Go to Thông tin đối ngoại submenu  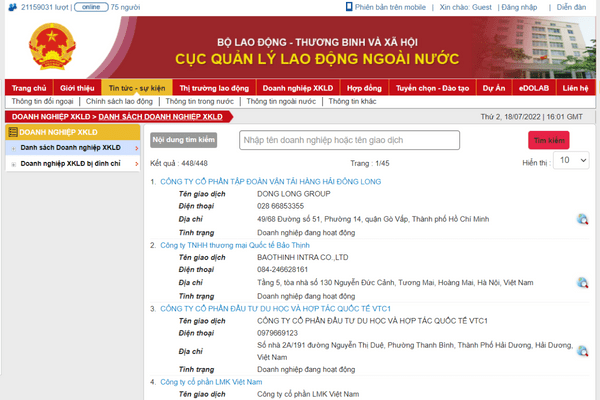click(x=42, y=101)
